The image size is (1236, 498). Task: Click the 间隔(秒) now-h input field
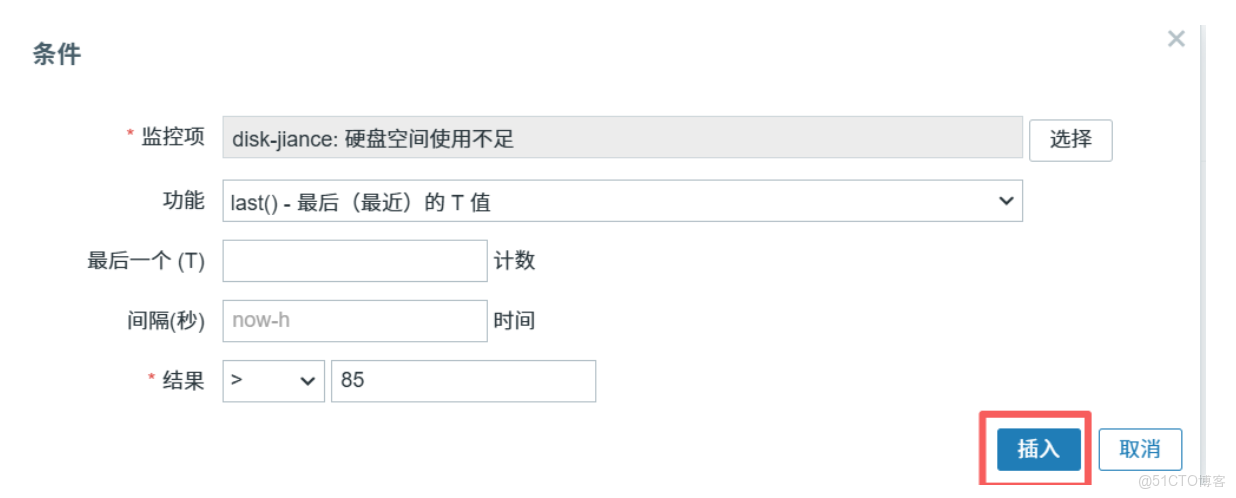coord(354,321)
